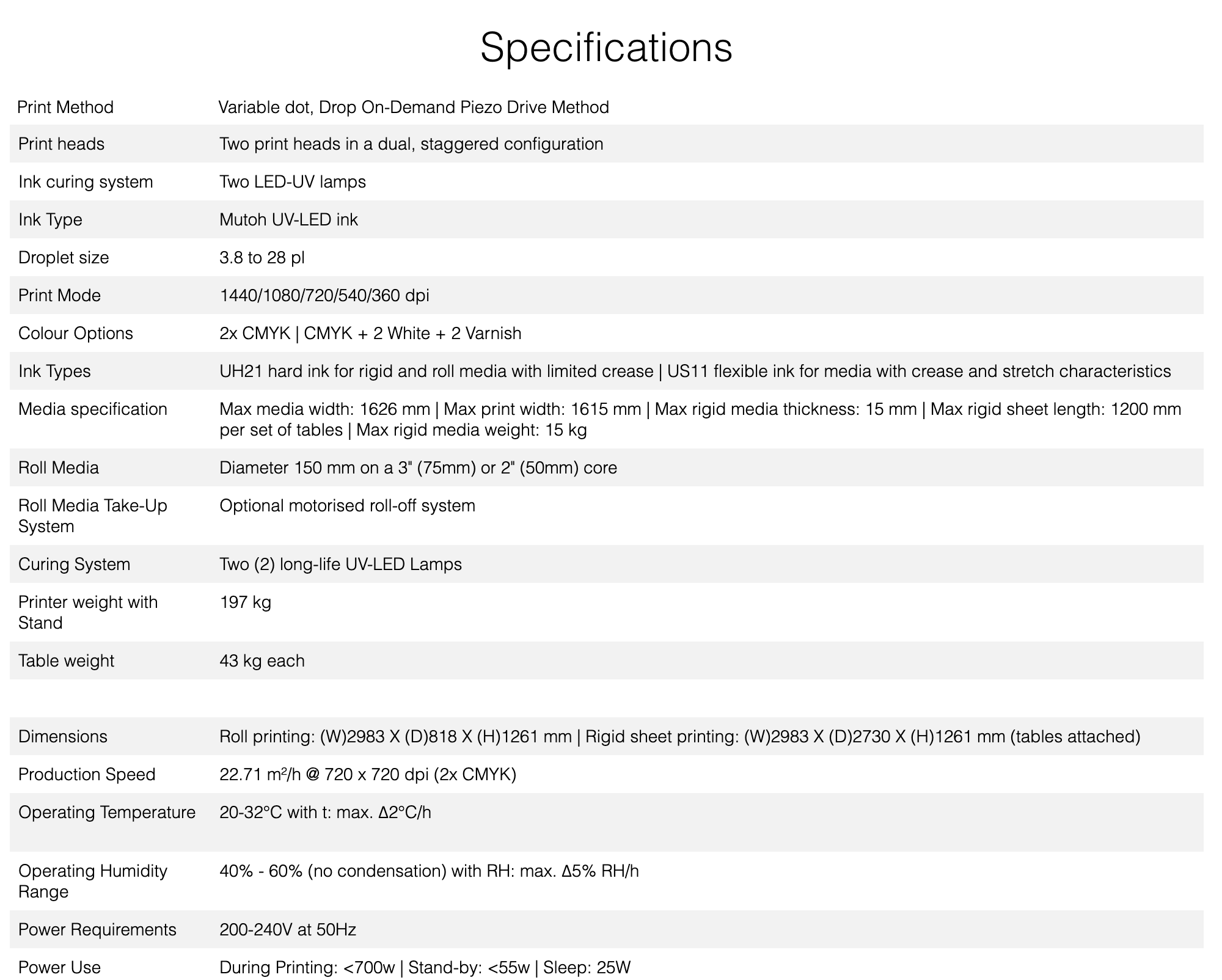Click the Dimensions row label
The height and width of the screenshot is (980, 1222).
coord(62,737)
